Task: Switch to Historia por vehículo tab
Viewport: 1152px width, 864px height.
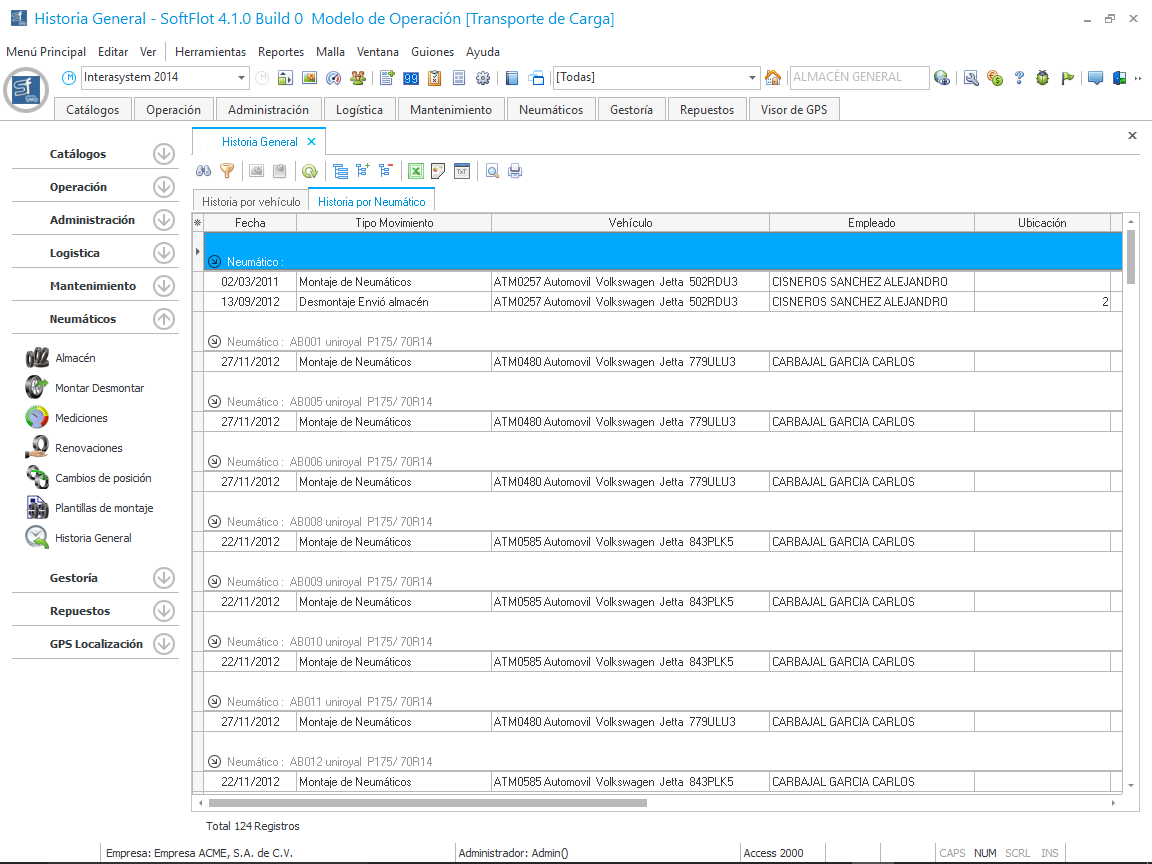Action: 250,202
